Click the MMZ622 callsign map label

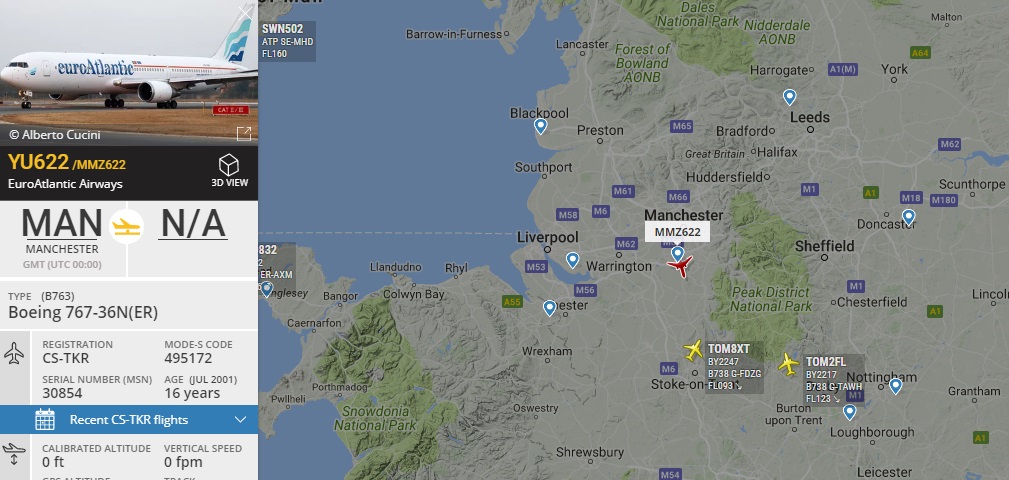(677, 232)
